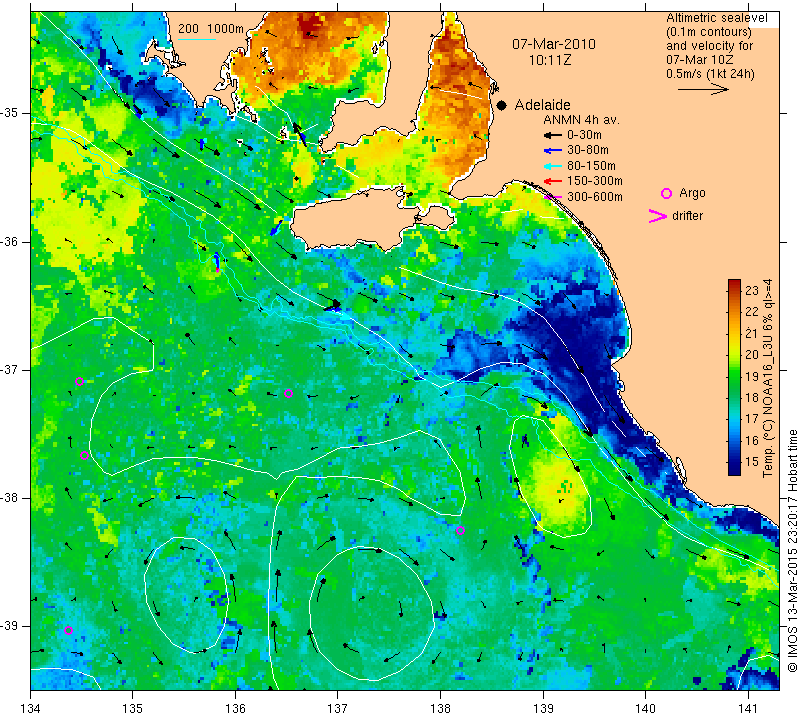Click the 134 longitude axis label
800x720 pixels.
31,708
